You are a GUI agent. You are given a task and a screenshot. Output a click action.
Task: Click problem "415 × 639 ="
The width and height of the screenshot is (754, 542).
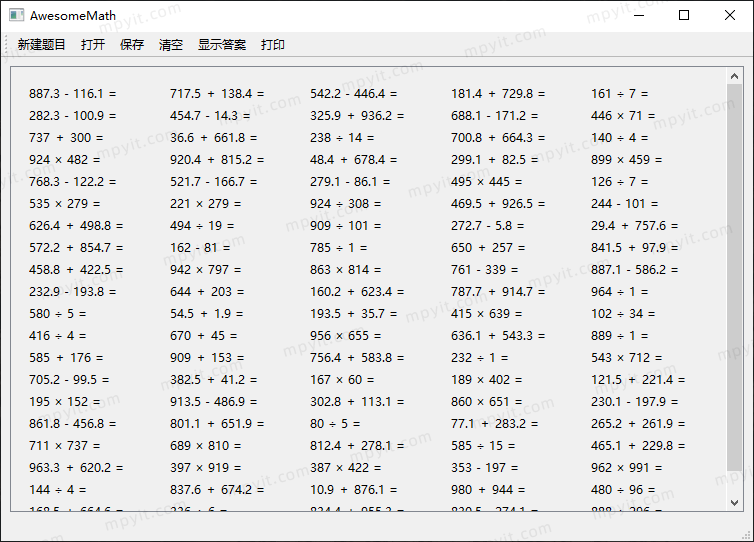pyautogui.click(x=486, y=314)
